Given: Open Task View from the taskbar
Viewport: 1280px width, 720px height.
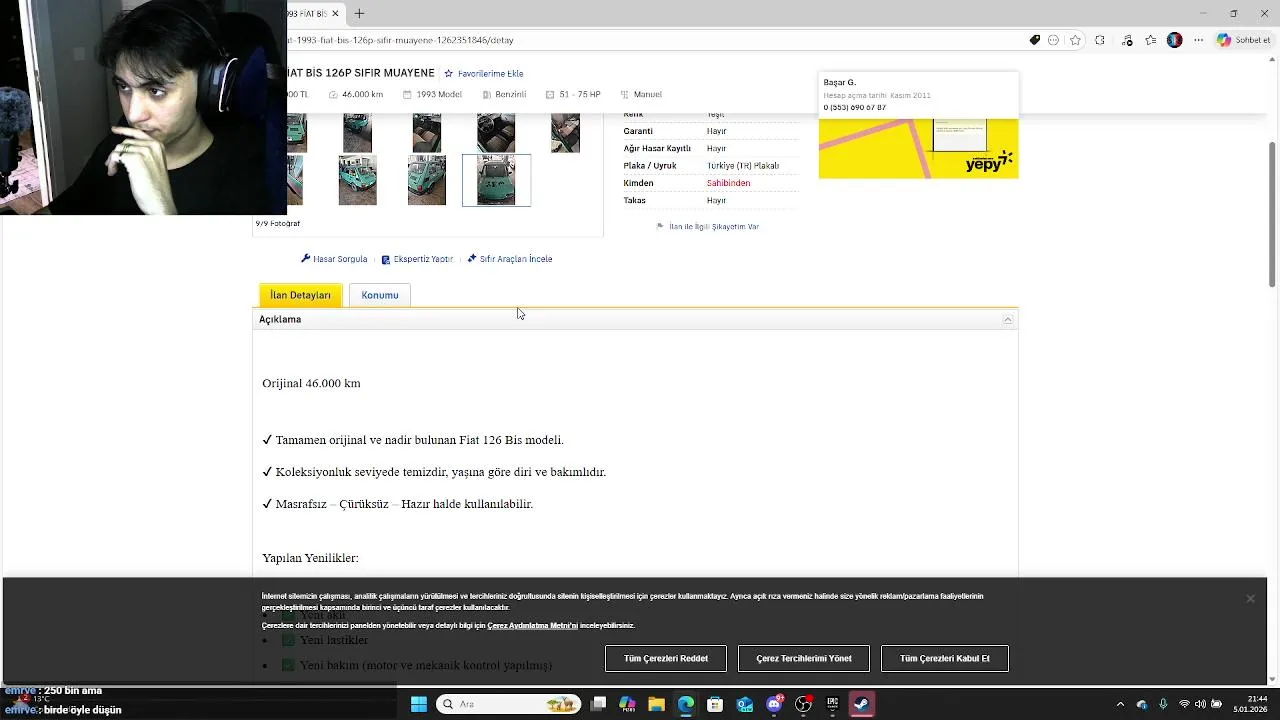Looking at the screenshot, I should tap(598, 704).
